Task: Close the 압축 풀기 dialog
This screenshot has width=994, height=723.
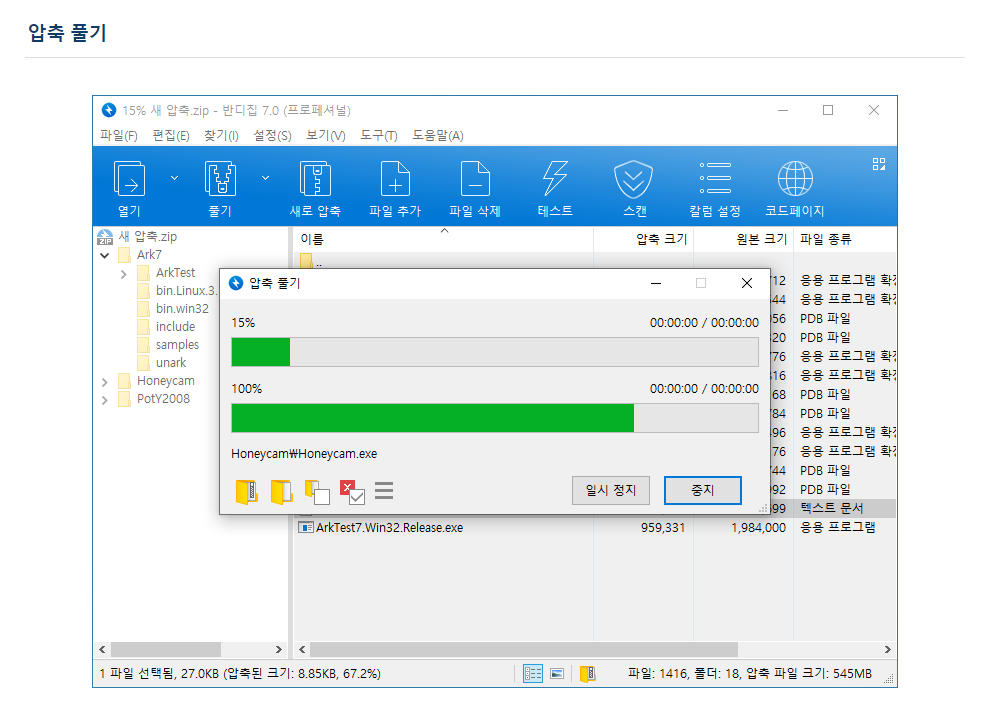Action: (x=747, y=283)
